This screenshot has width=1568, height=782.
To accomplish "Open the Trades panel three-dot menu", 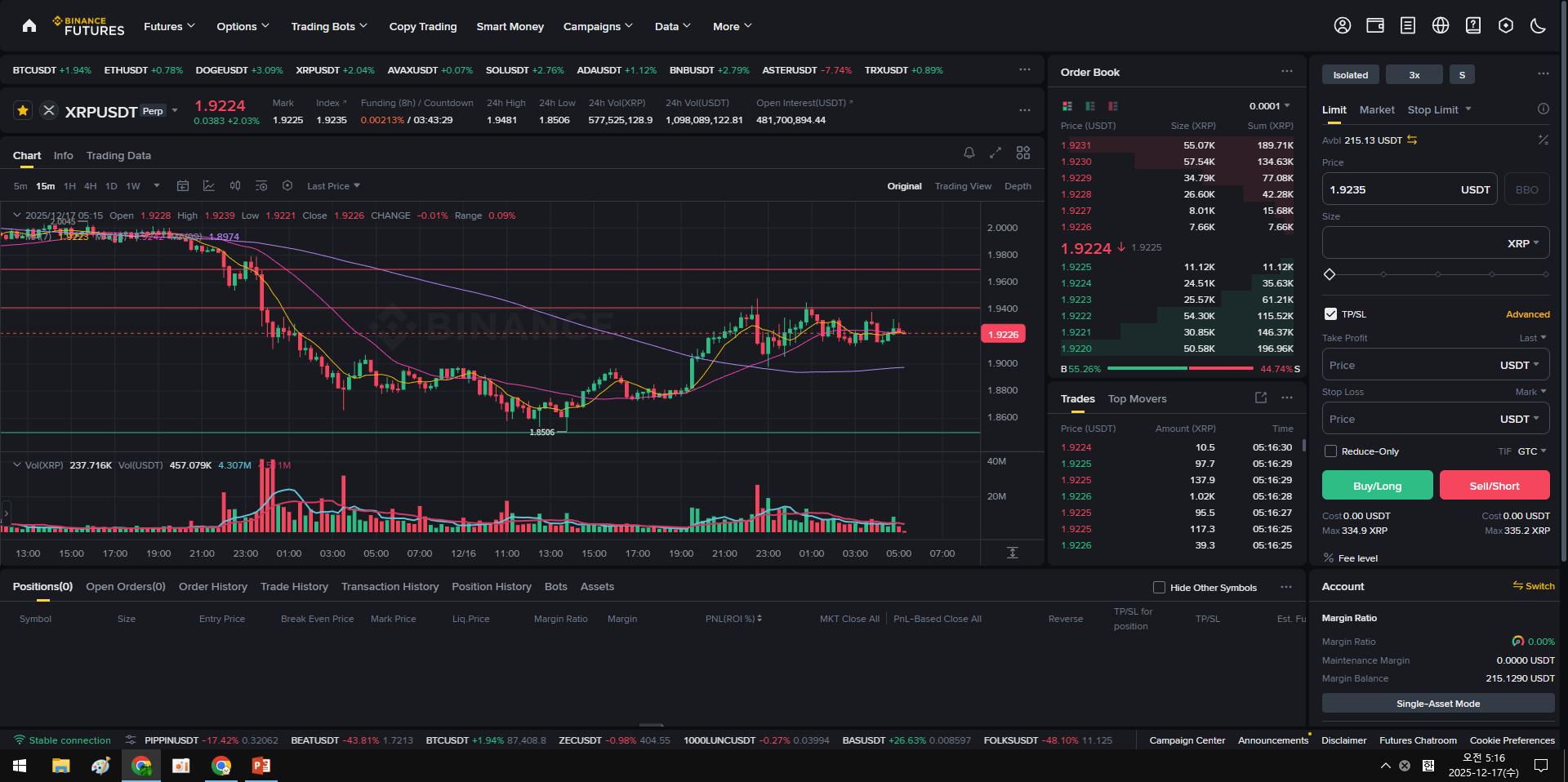I will 1287,398.
